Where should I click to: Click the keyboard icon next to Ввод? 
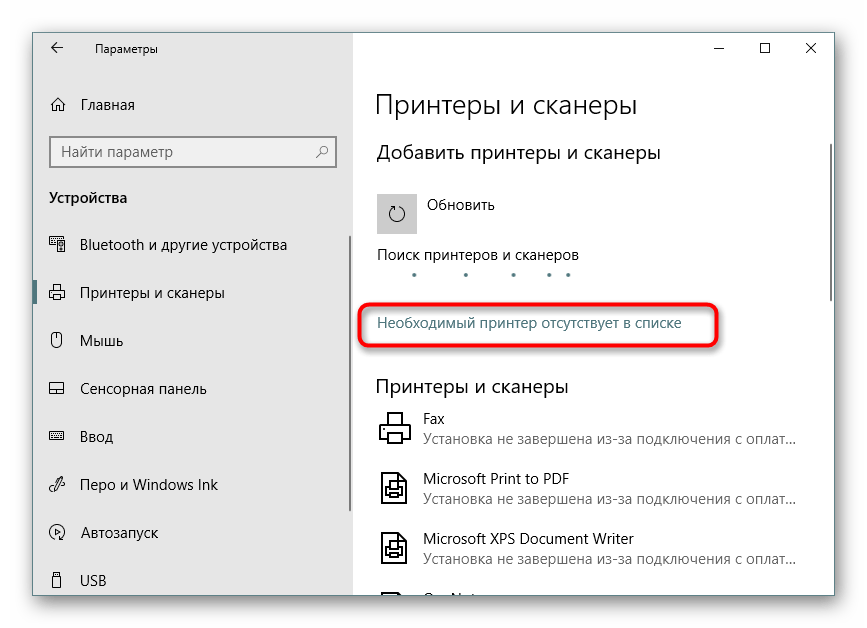coord(55,437)
